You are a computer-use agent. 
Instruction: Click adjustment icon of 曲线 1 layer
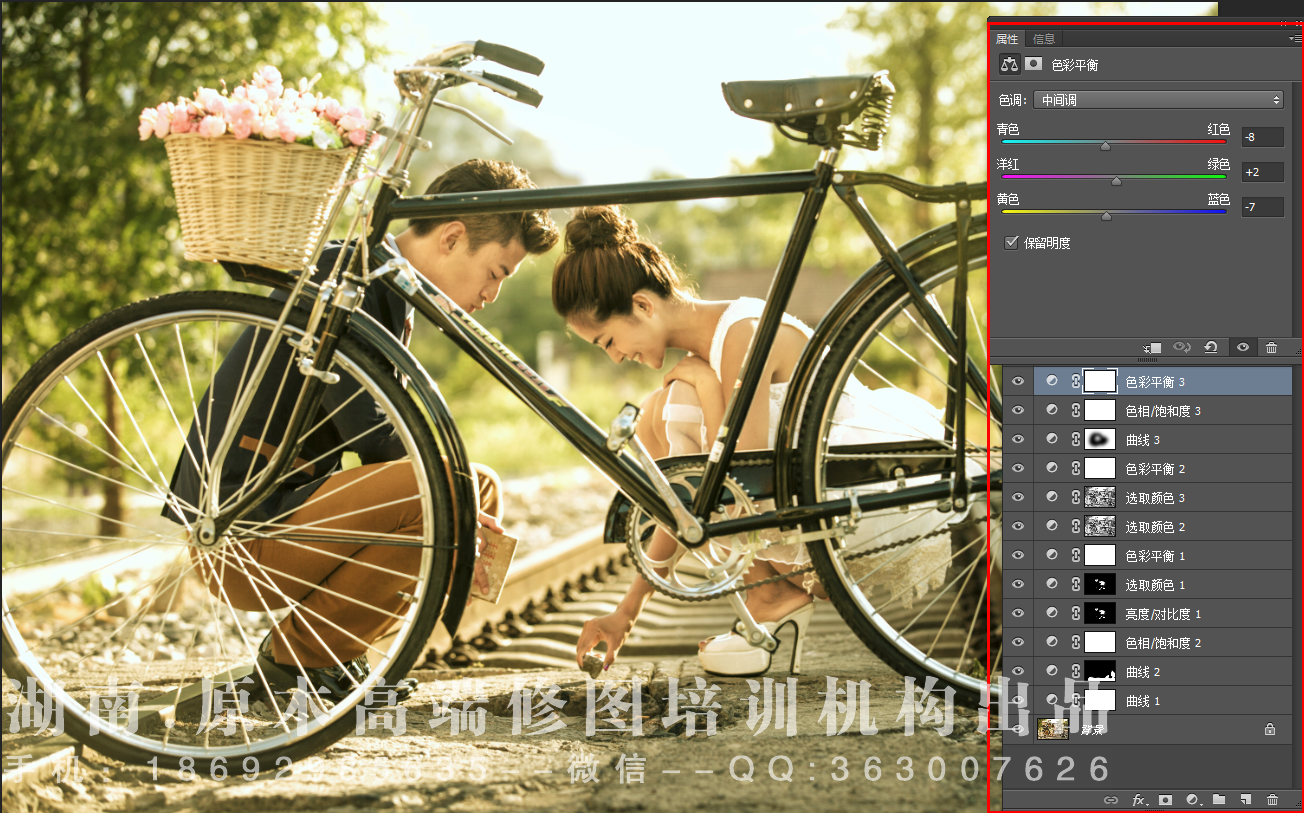click(x=1052, y=700)
